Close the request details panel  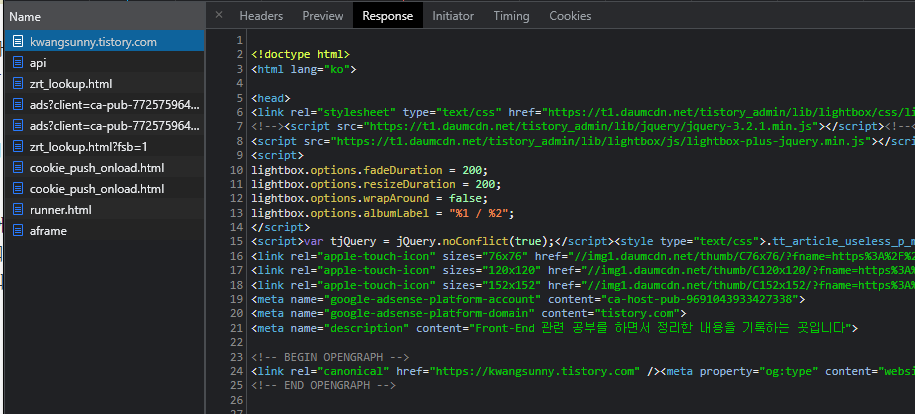[219, 15]
